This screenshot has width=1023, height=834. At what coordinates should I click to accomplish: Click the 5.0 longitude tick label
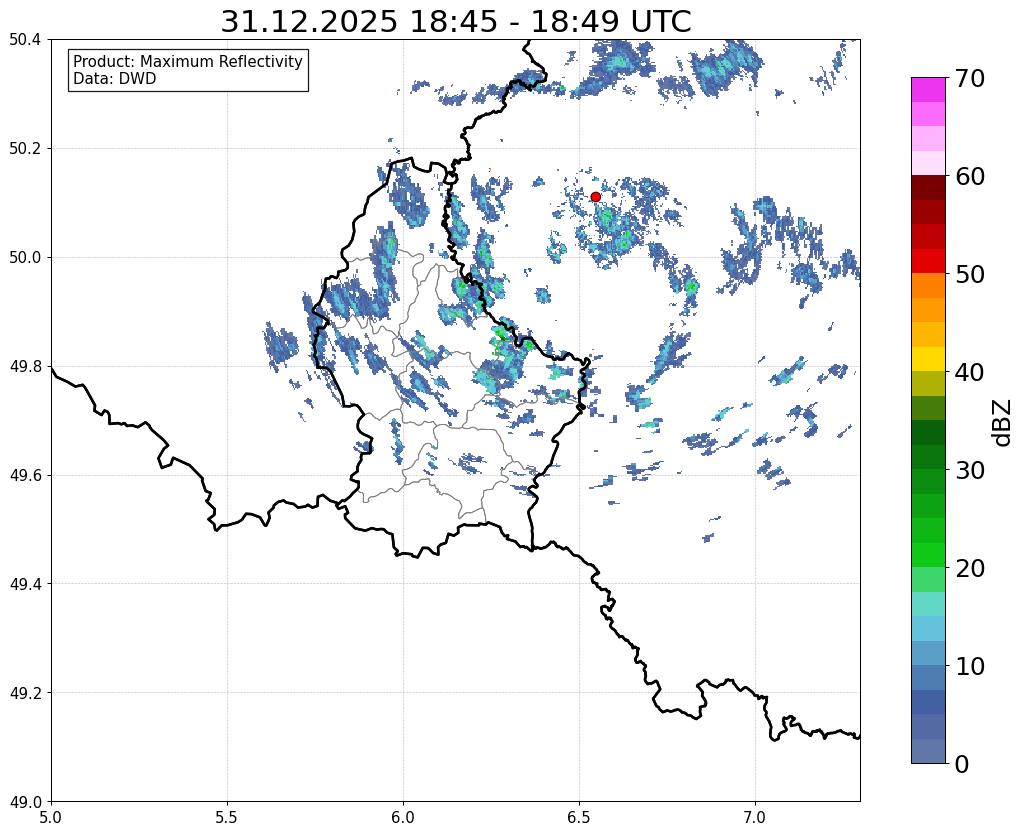pyautogui.click(x=51, y=817)
